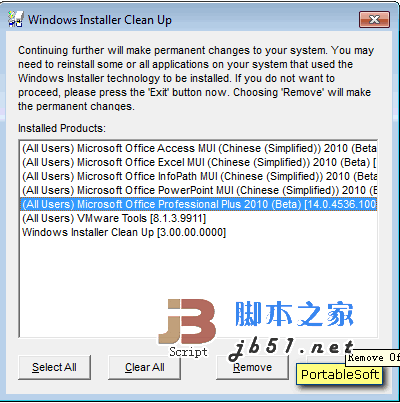Image resolution: width=400 pixels, height=403 pixels.
Task: Click the Windows Installer Clean Up title text
Action: [100, 20]
